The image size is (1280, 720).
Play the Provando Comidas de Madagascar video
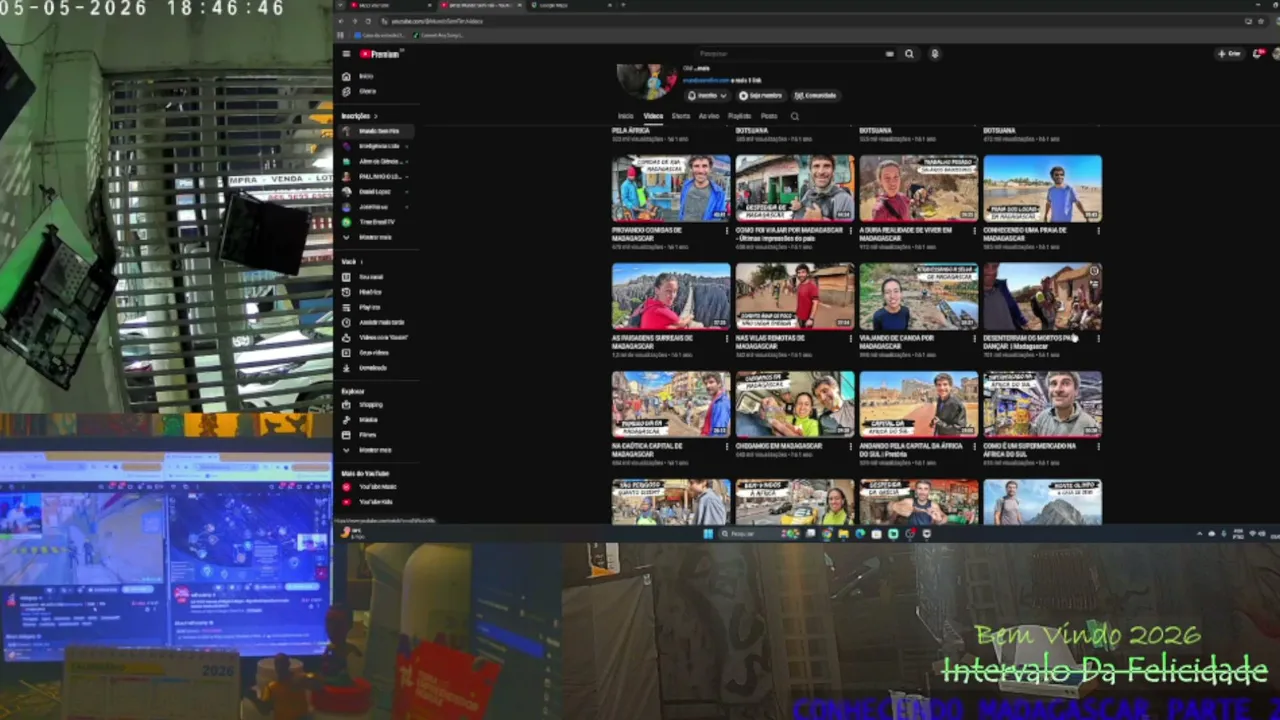coord(671,188)
